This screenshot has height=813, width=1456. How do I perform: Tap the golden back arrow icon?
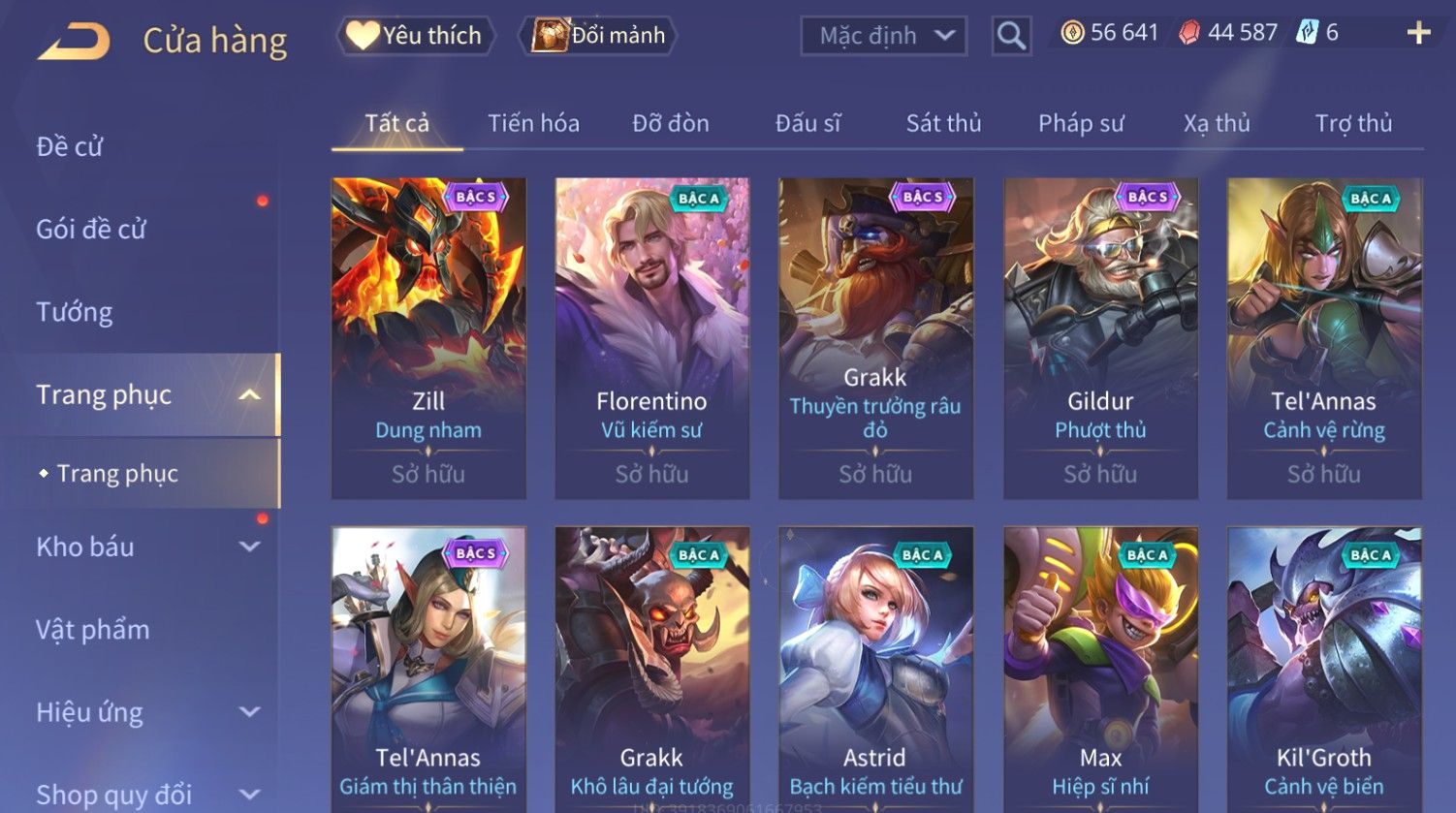(74, 42)
